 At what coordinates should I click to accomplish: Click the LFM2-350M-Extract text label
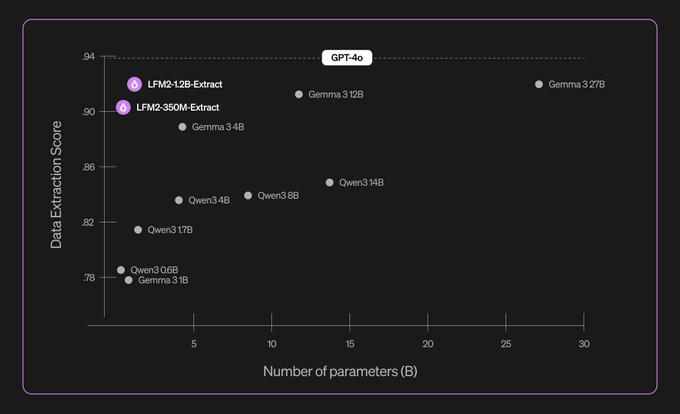tap(177, 107)
